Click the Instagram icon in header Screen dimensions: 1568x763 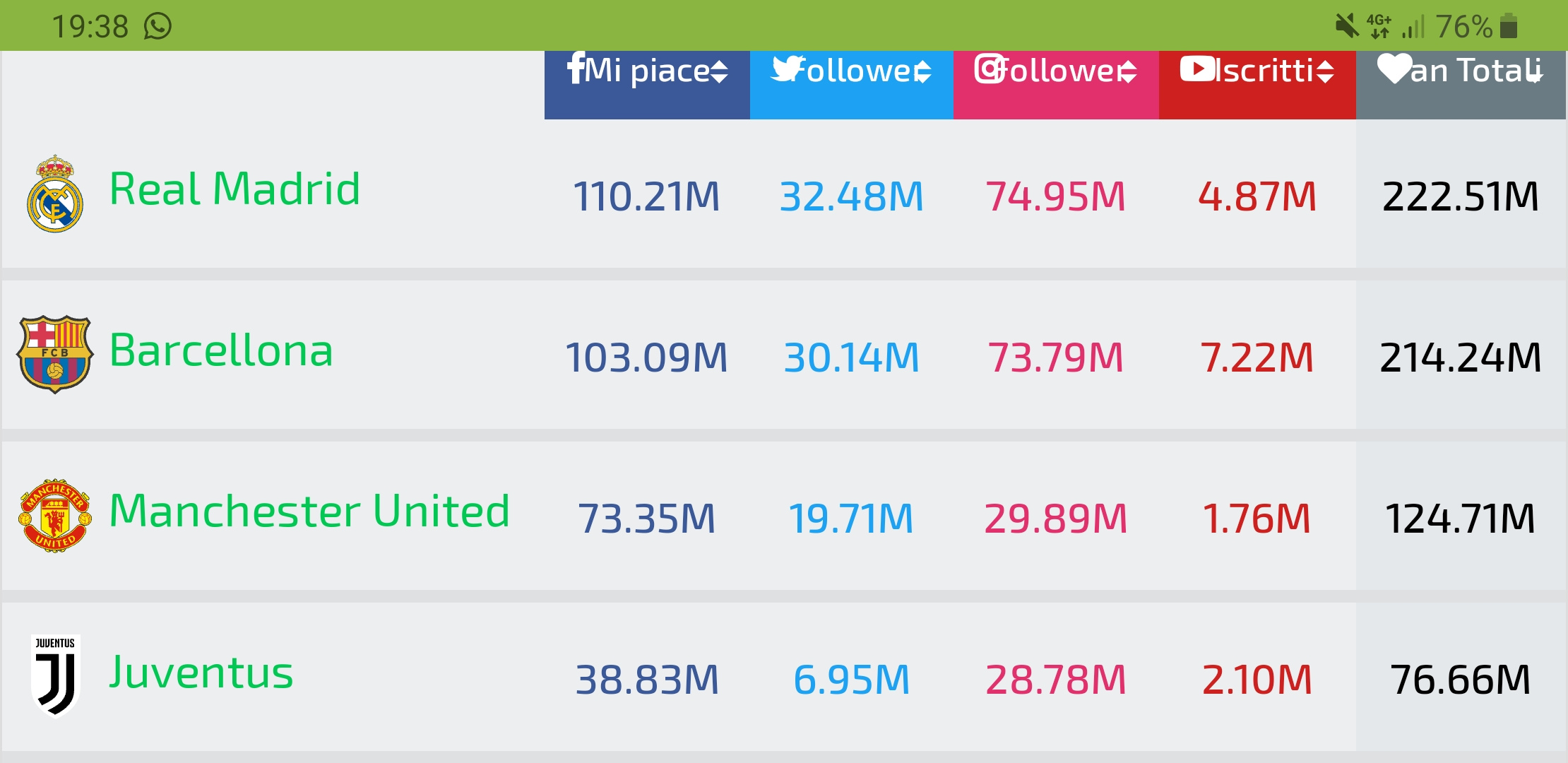coord(990,69)
